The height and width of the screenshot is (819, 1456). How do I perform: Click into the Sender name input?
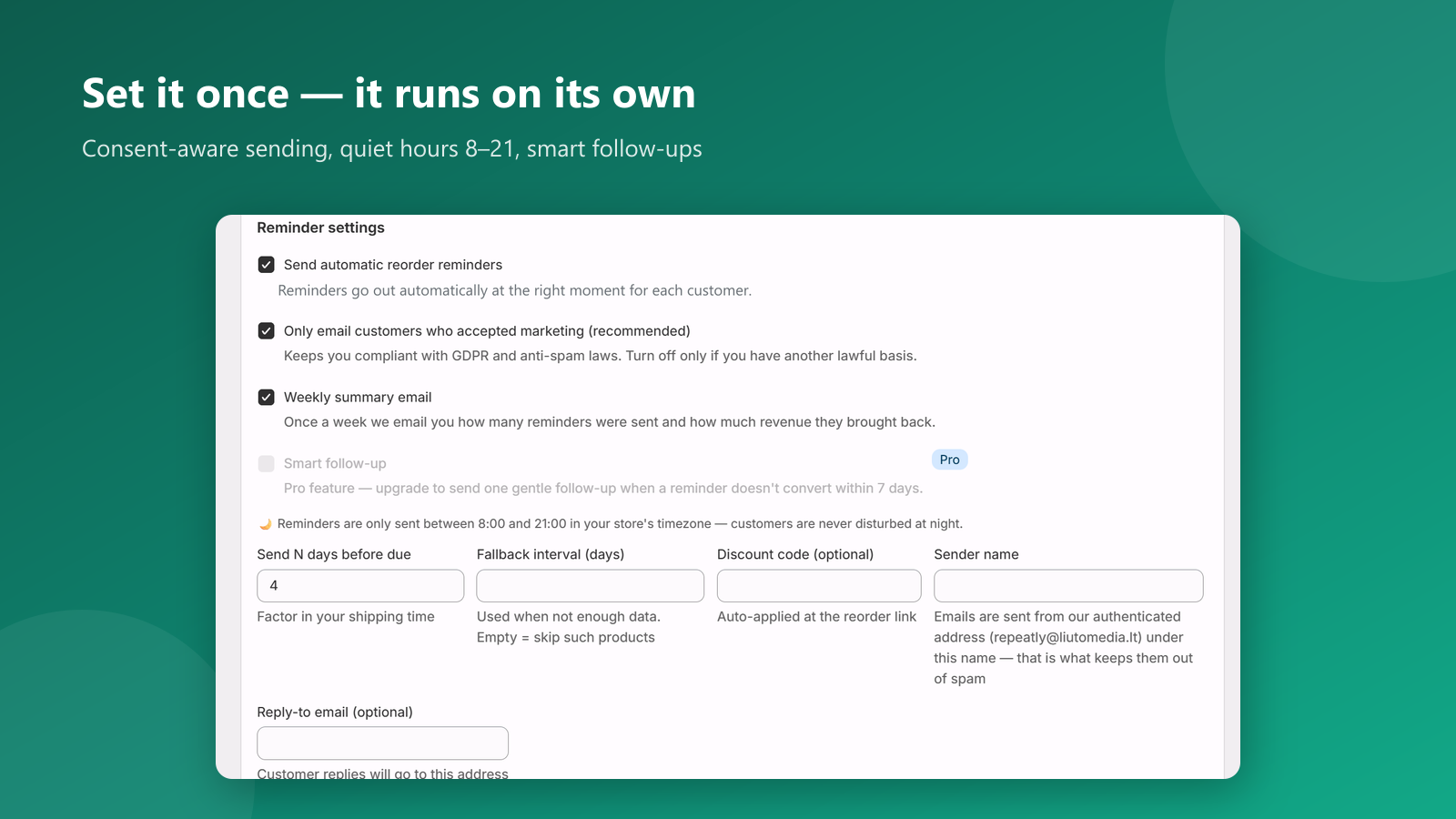tap(1068, 586)
